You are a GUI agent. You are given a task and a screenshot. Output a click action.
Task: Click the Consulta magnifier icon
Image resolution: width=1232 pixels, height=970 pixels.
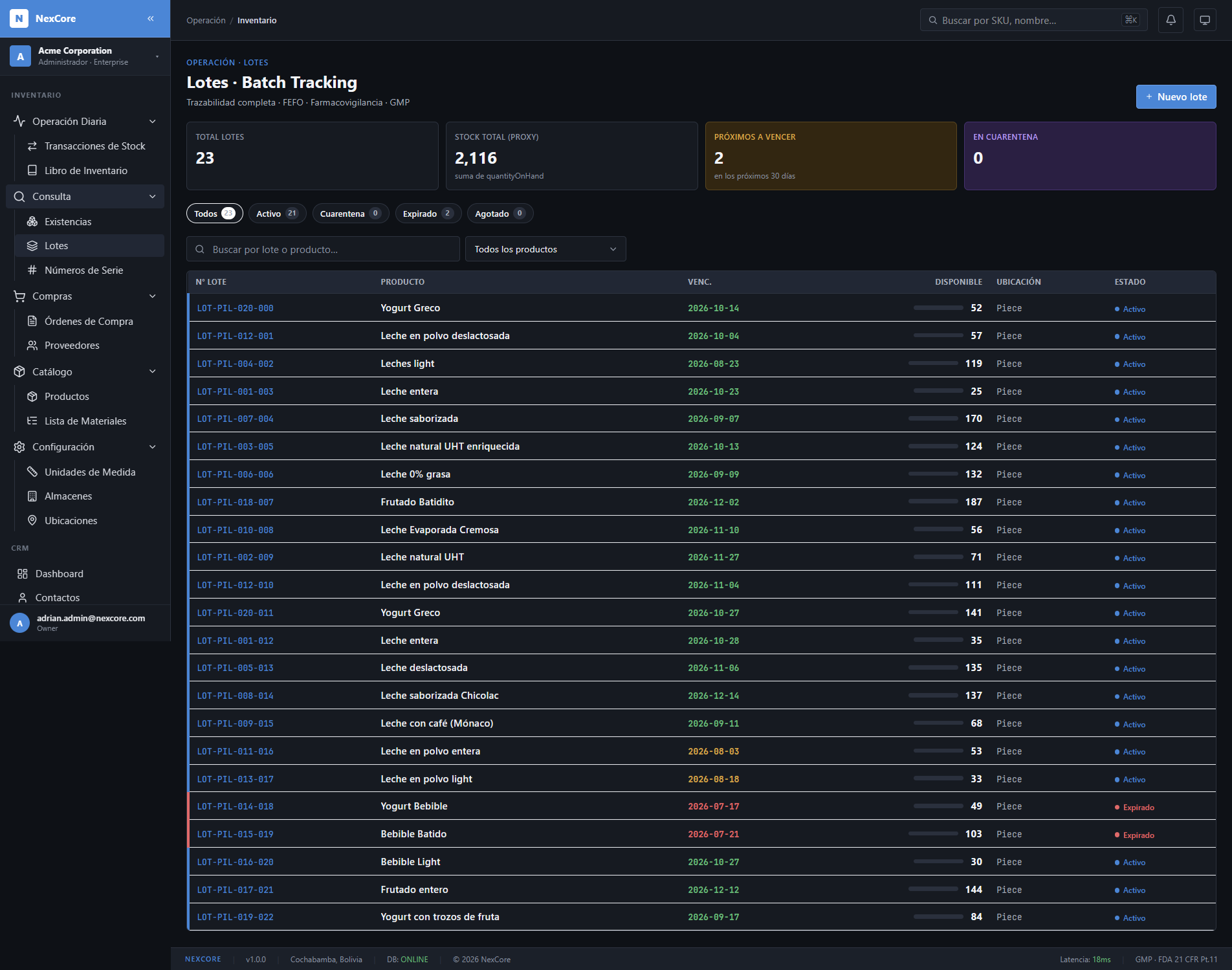(19, 197)
